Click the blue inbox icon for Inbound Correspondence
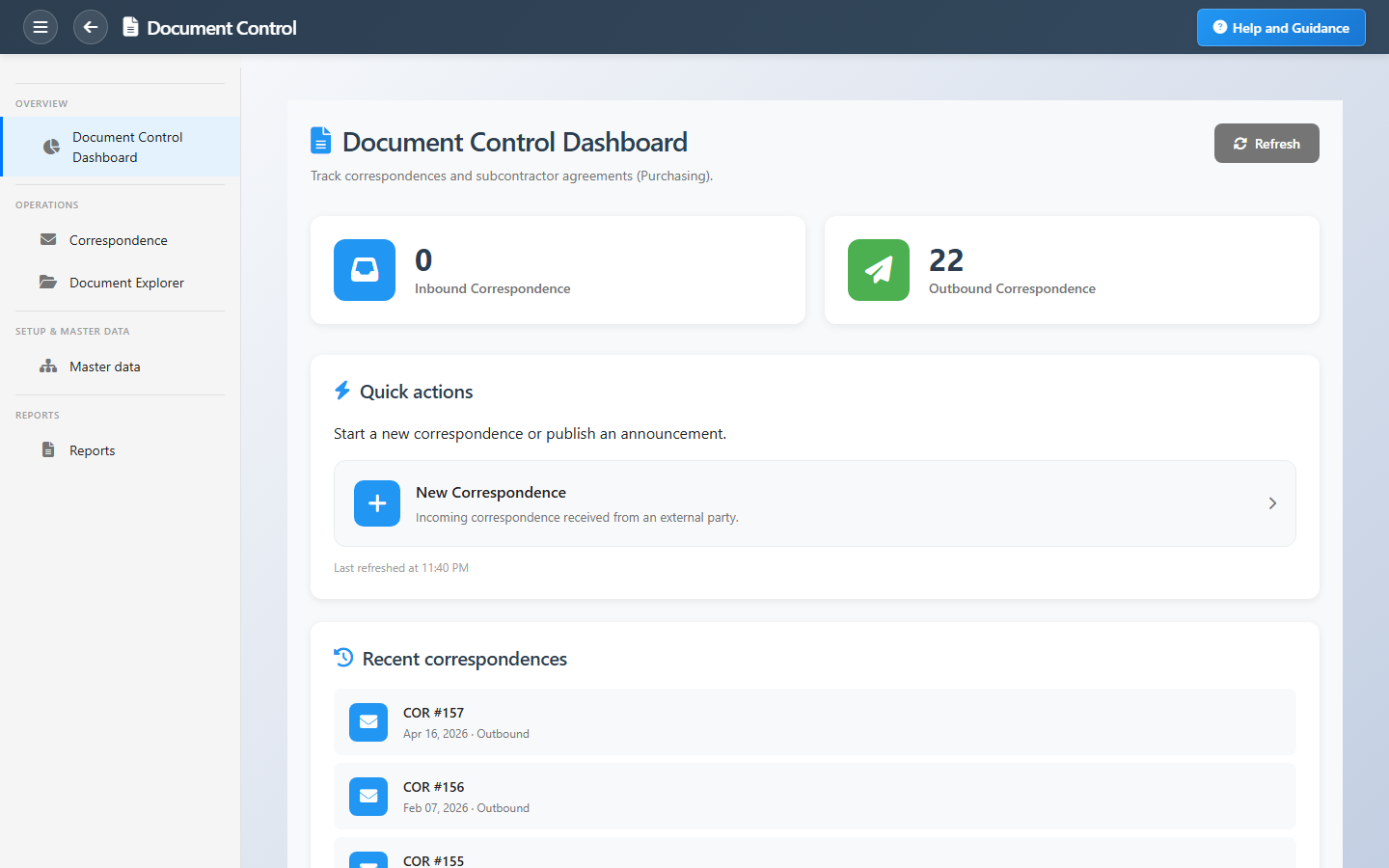Screen dimensions: 1389x868 [x=365, y=270]
